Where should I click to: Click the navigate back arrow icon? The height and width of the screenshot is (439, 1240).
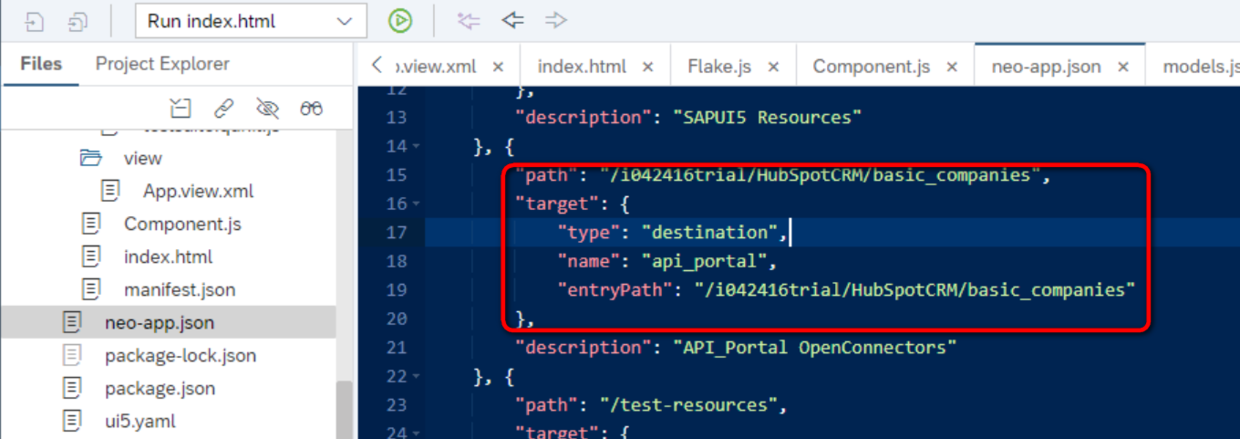513,20
